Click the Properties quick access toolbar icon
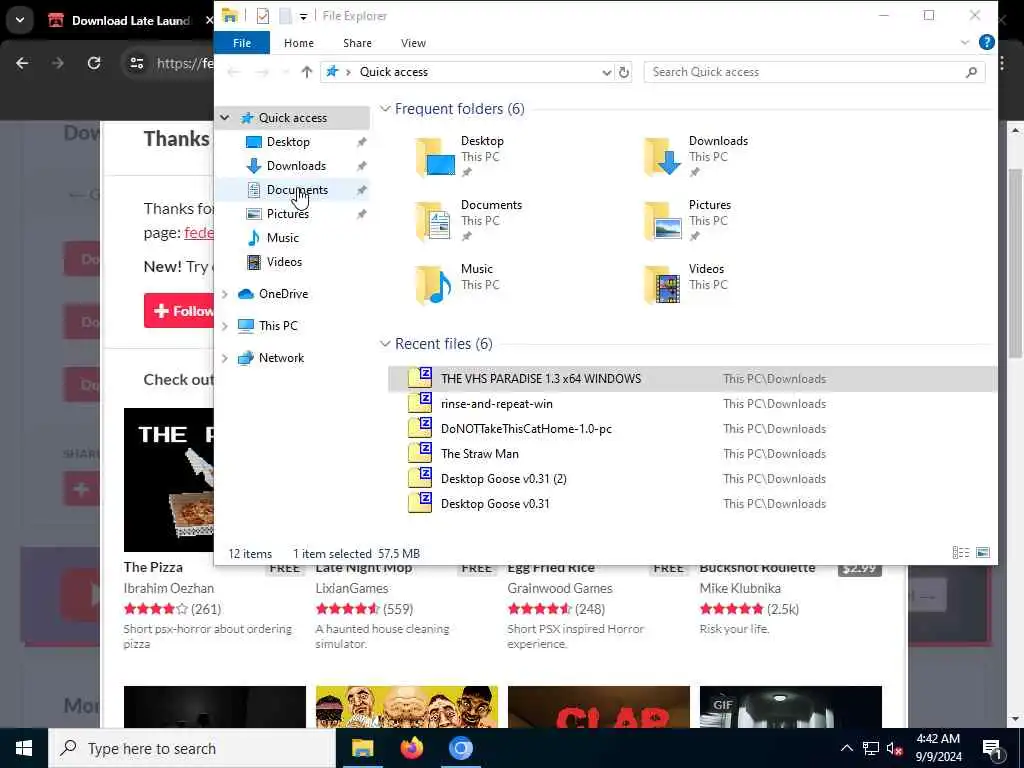Screen dimensions: 1024x768 coord(263,16)
